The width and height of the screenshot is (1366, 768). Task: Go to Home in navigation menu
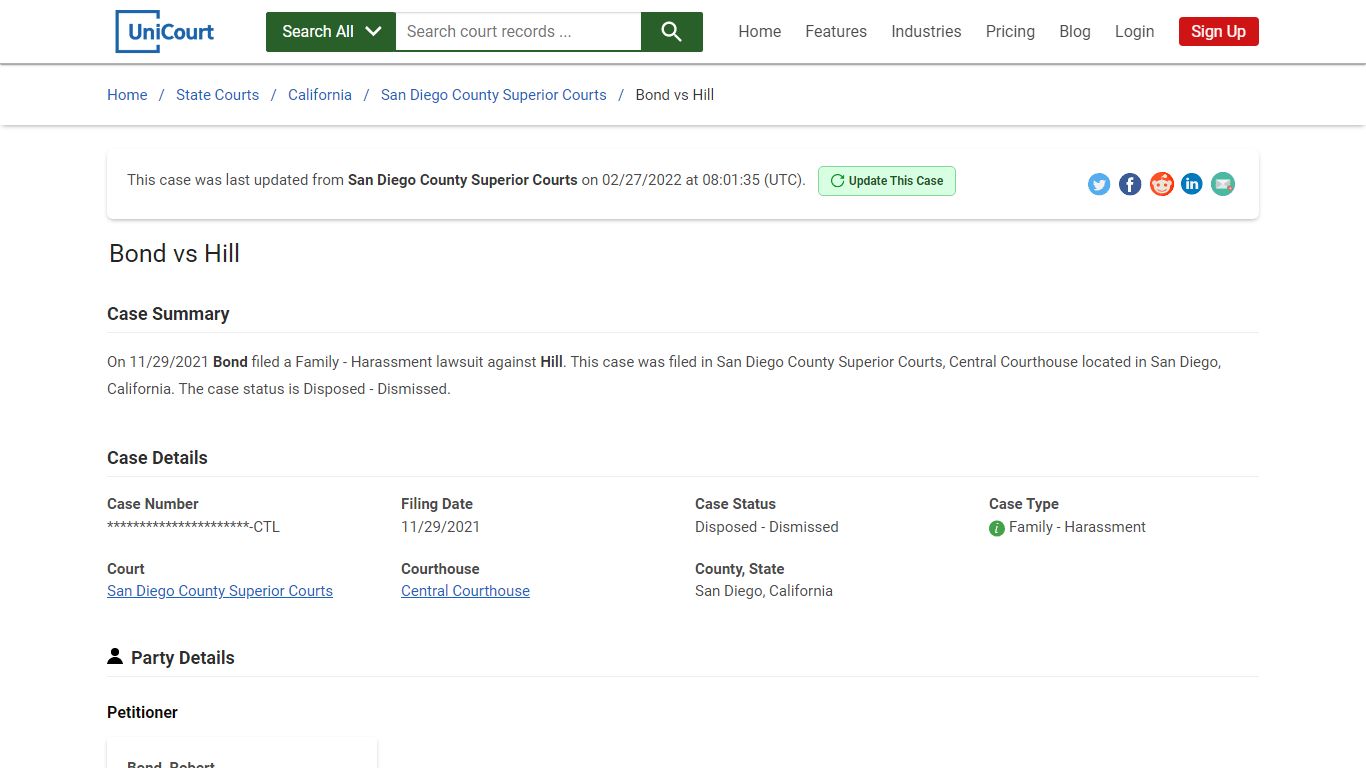pyautogui.click(x=760, y=32)
